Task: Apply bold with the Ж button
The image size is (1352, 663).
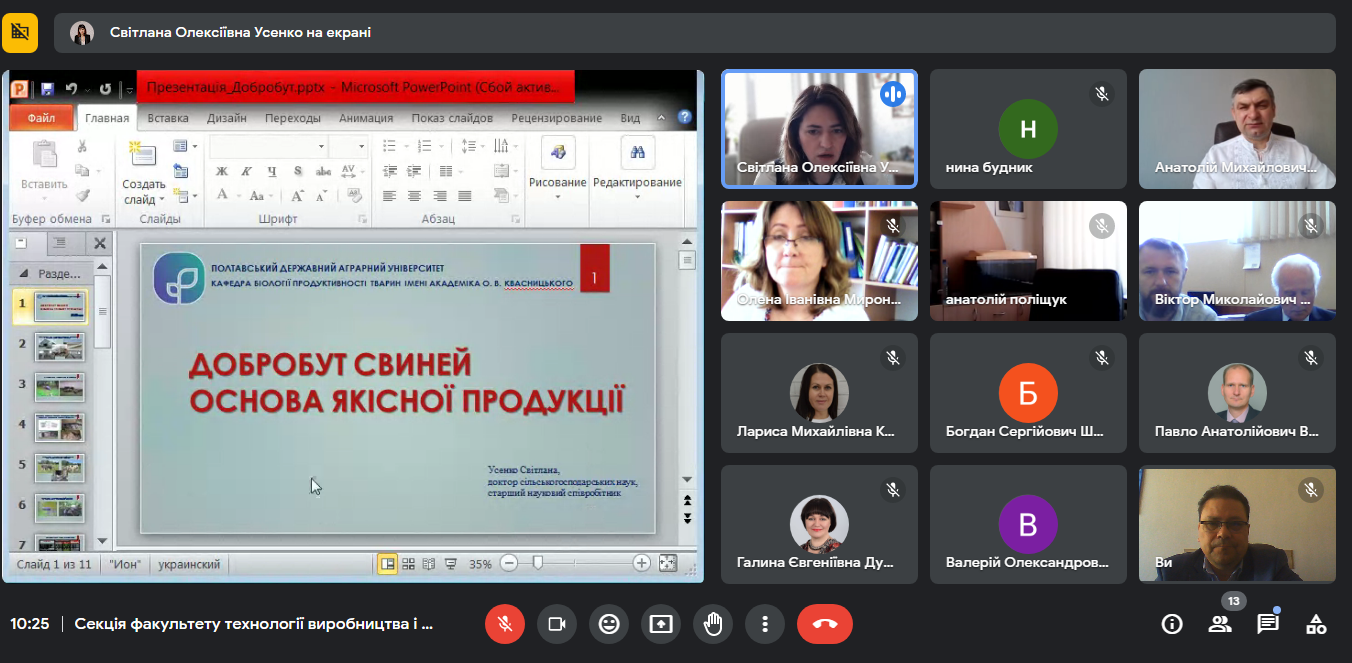Action: pyautogui.click(x=223, y=171)
